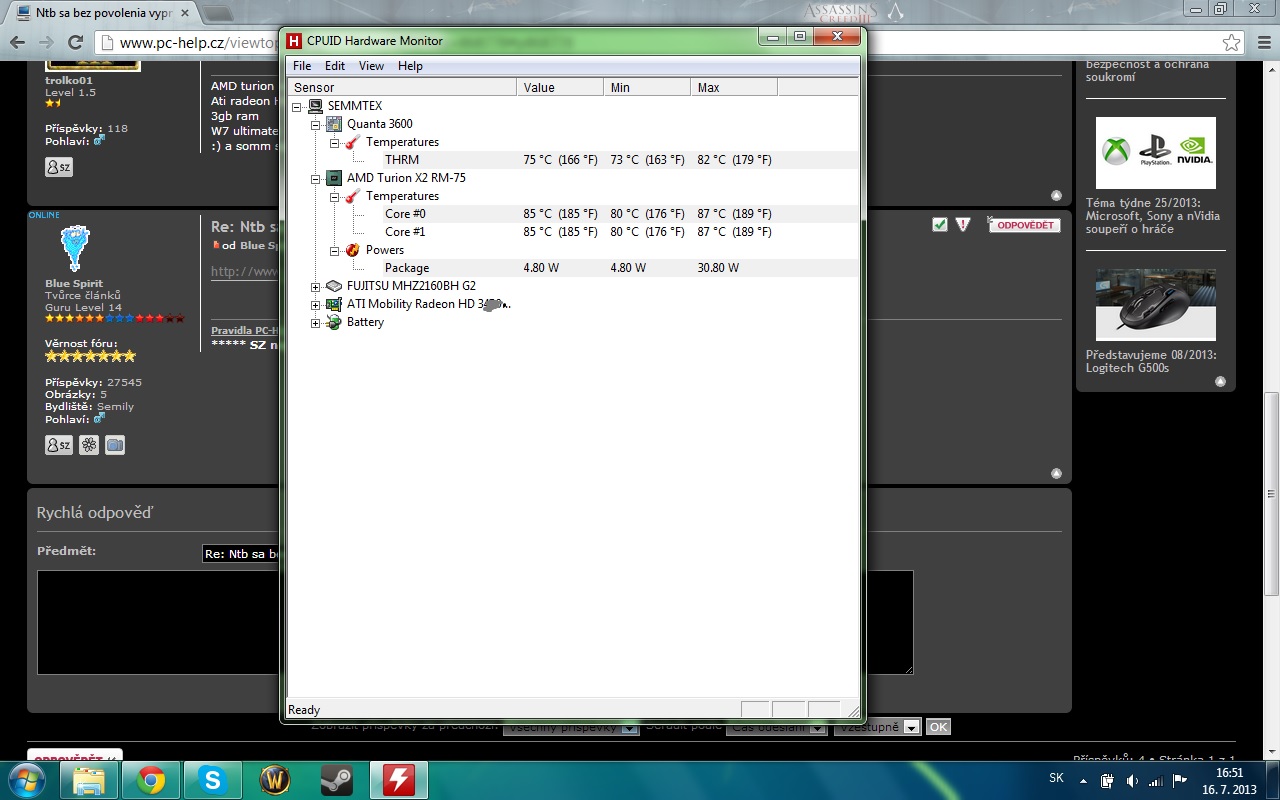The image size is (1280, 800).
Task: Open the 'Vzestupně' sort order dropdown
Action: click(x=877, y=727)
